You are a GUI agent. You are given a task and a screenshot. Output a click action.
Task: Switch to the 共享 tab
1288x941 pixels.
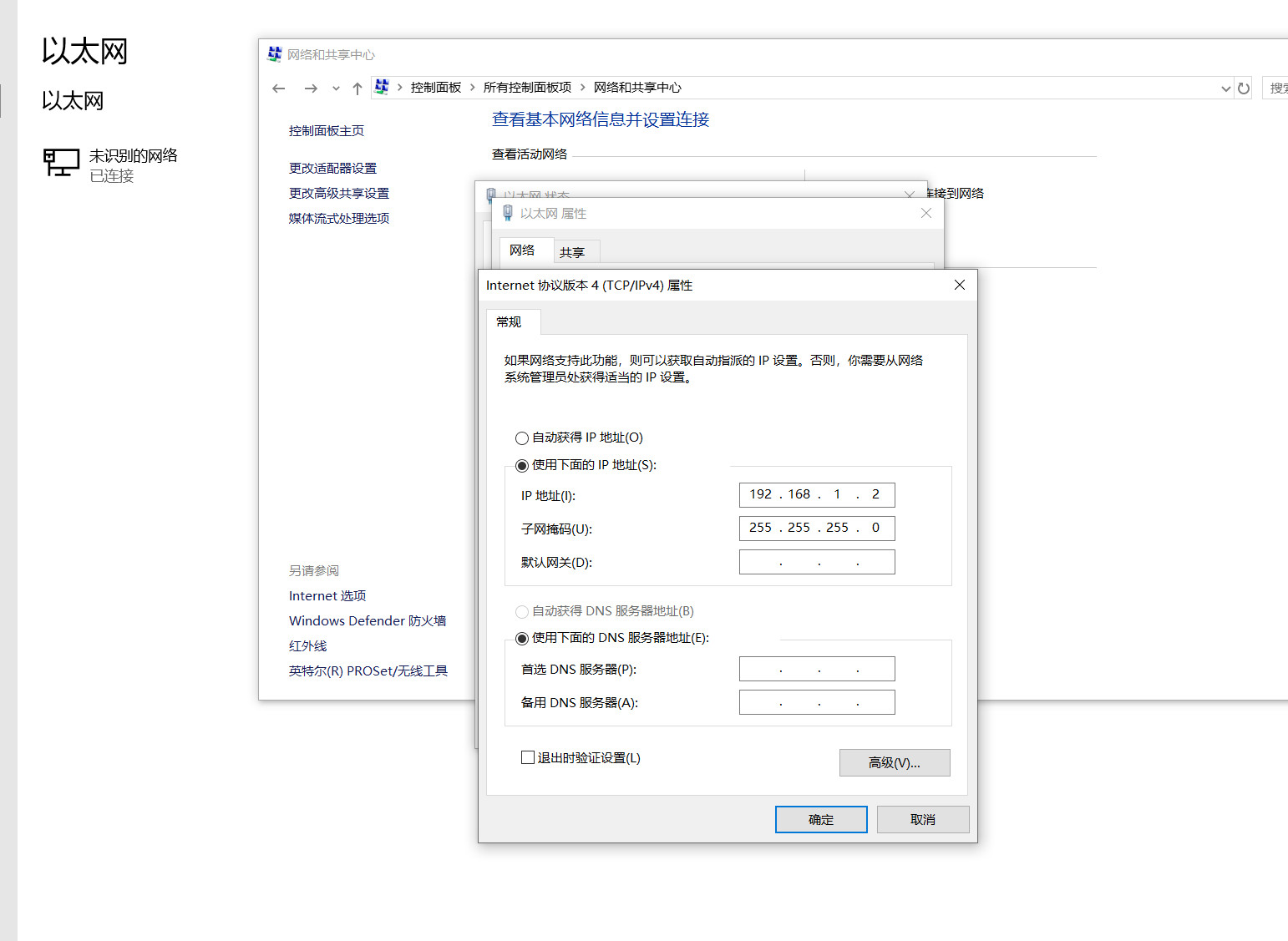tap(572, 252)
